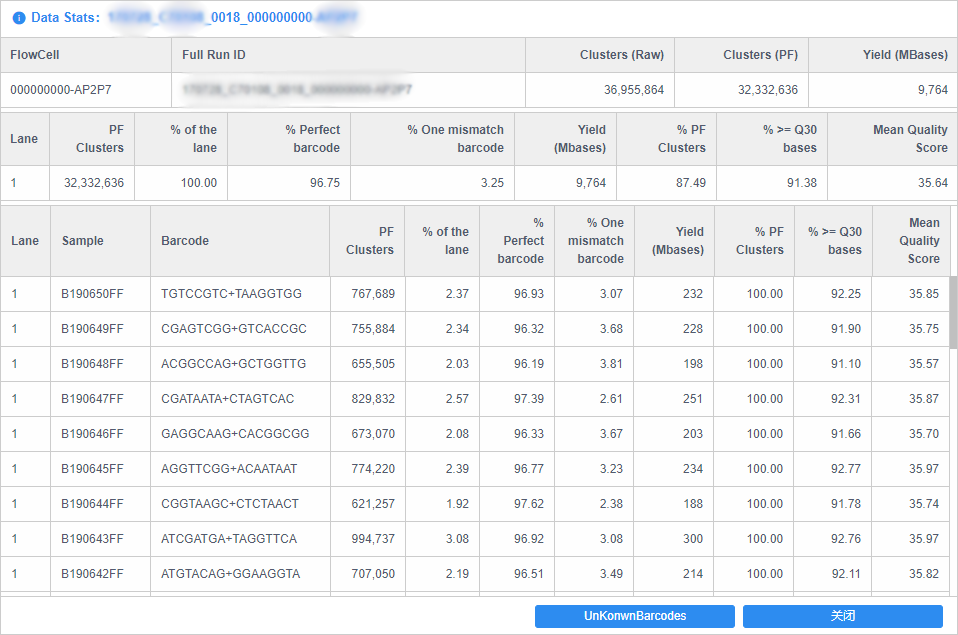
Task: Click perfect barcode value 97.62
Action: [528, 504]
